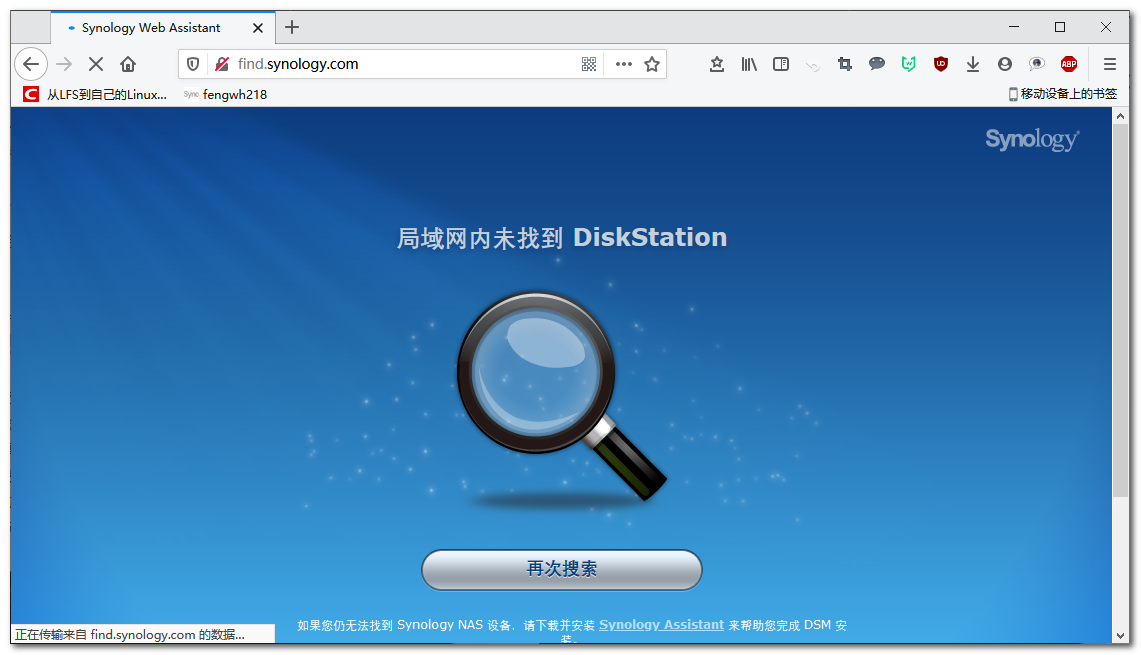The image size is (1141, 655).
Task: Click the Firefox Account profile icon
Action: click(1004, 64)
